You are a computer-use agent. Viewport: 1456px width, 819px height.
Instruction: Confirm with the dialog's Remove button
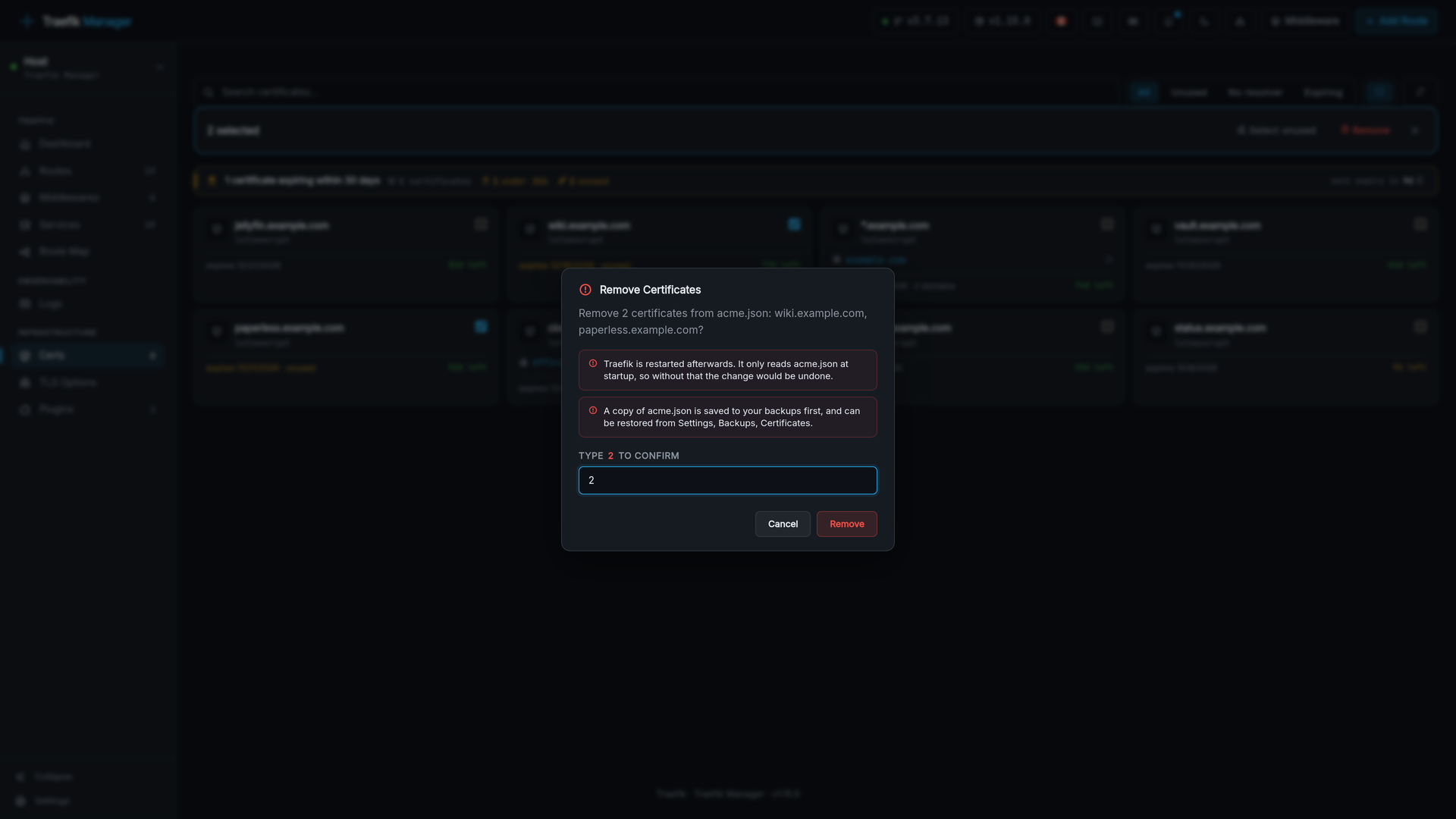click(x=846, y=524)
